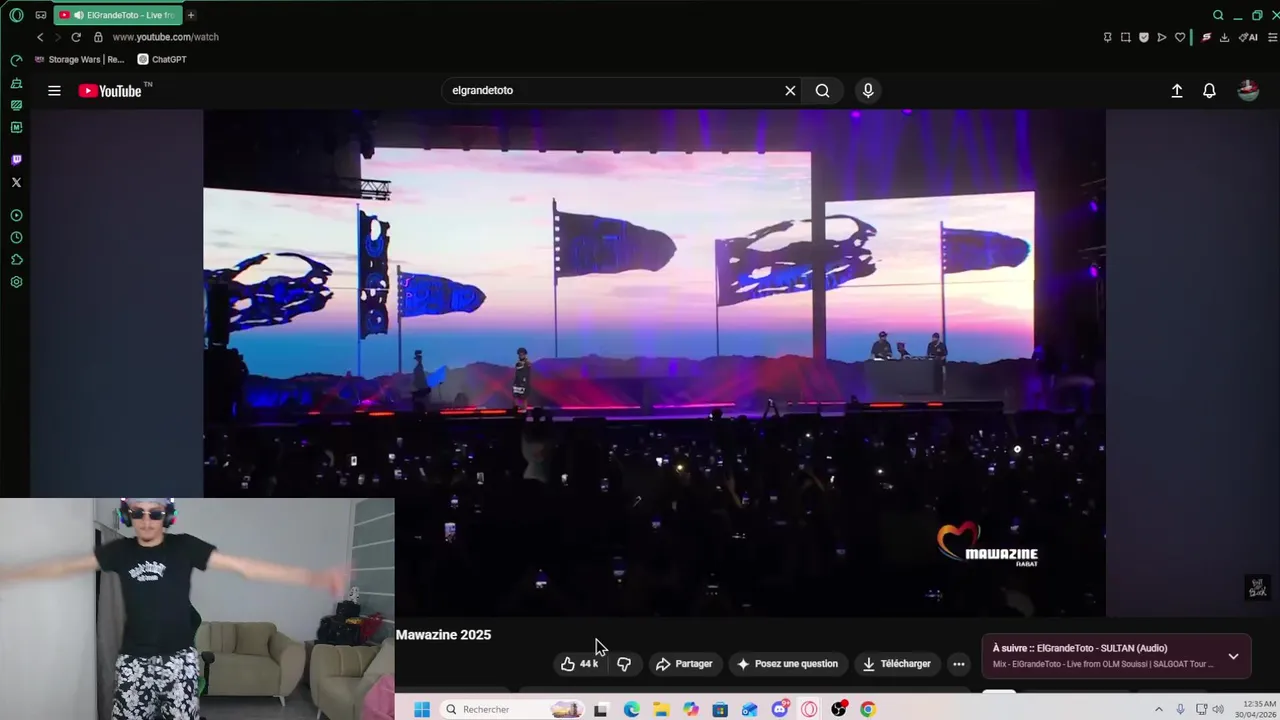Click the 'Mawazine 2025' video title
Image resolution: width=1280 pixels, height=720 pixels.
[443, 635]
